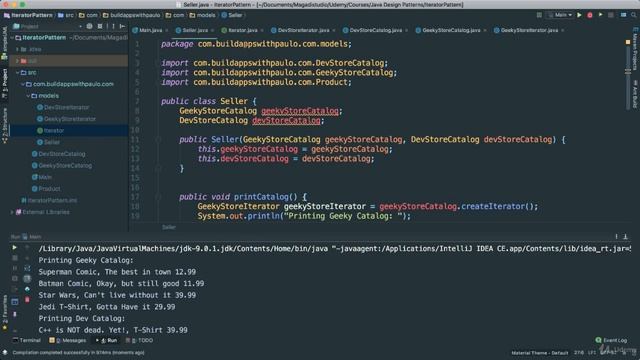Click Seller in breadcrumb navigation bar
This screenshot has height=360, width=640.
[x=231, y=15]
